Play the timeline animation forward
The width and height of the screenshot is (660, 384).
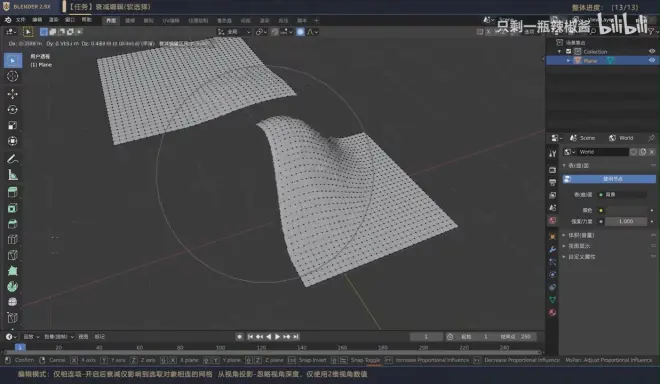tap(277, 336)
